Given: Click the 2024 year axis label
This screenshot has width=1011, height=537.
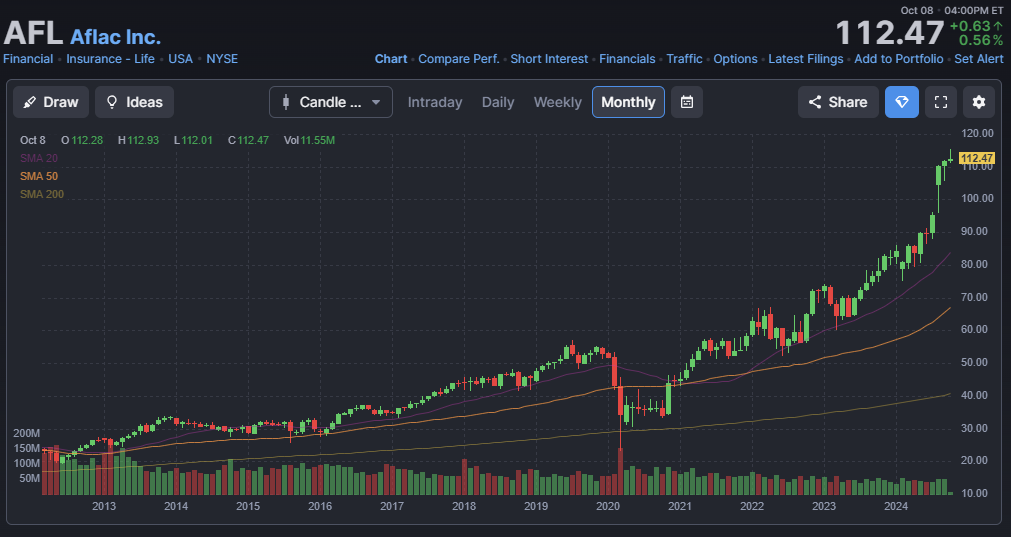Looking at the screenshot, I should pos(896,506).
